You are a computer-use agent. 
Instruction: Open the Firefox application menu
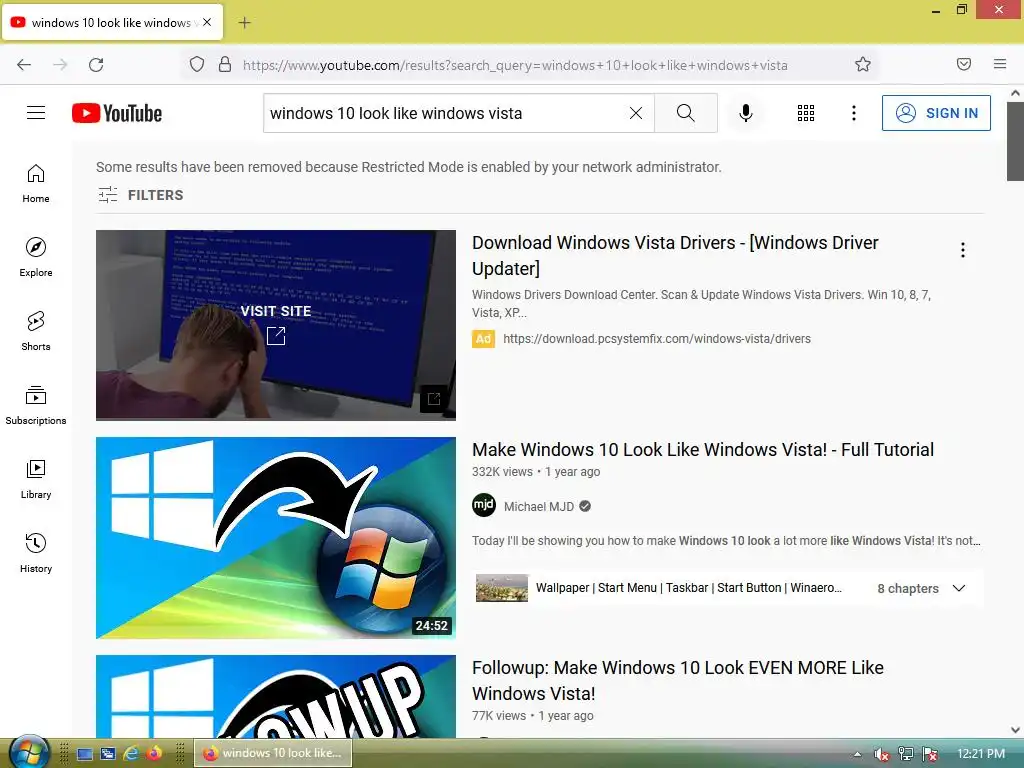coord(1000,64)
